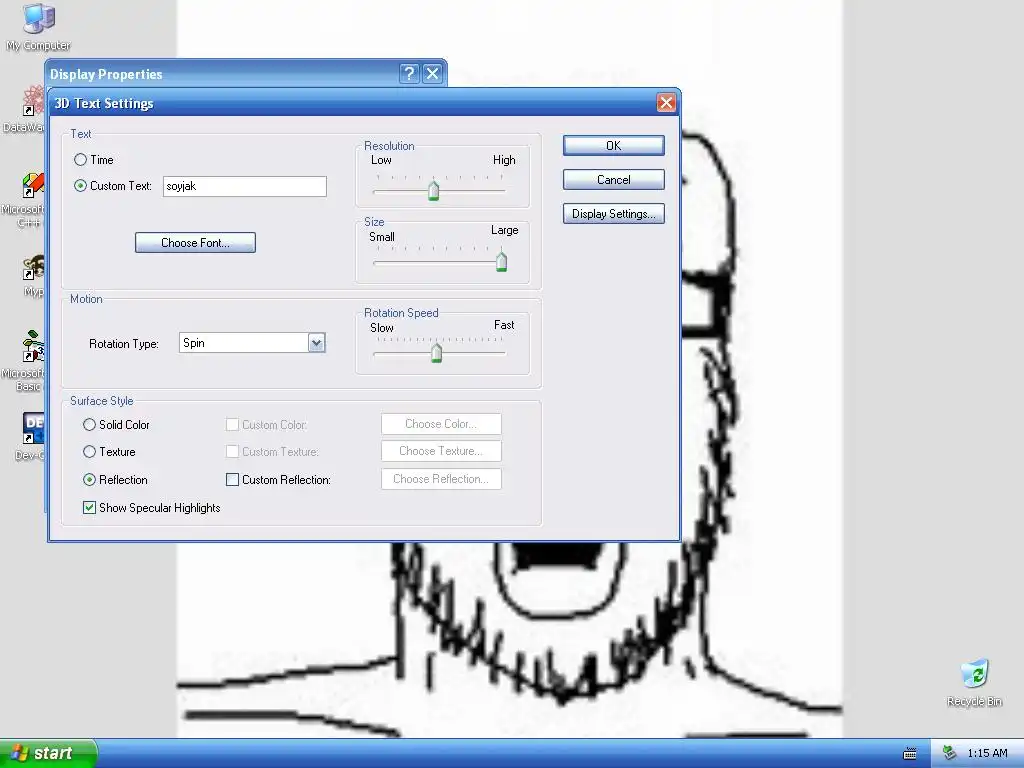The height and width of the screenshot is (768, 1024).
Task: Click the Rotation Speed slider thumb
Action: 436,353
